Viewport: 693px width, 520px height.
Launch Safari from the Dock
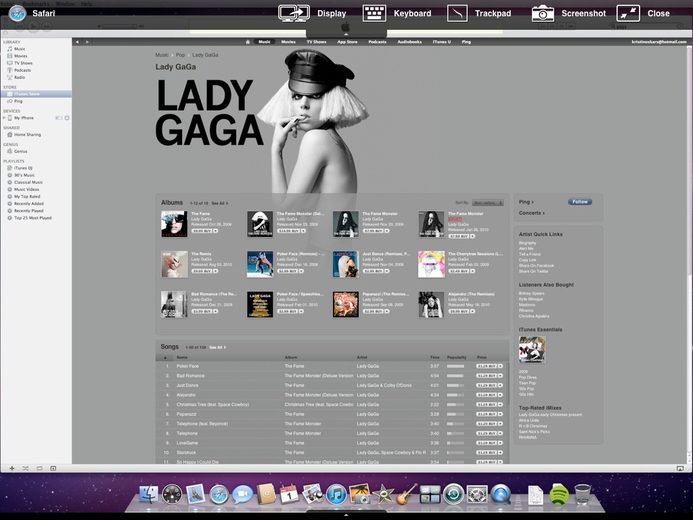(219, 494)
